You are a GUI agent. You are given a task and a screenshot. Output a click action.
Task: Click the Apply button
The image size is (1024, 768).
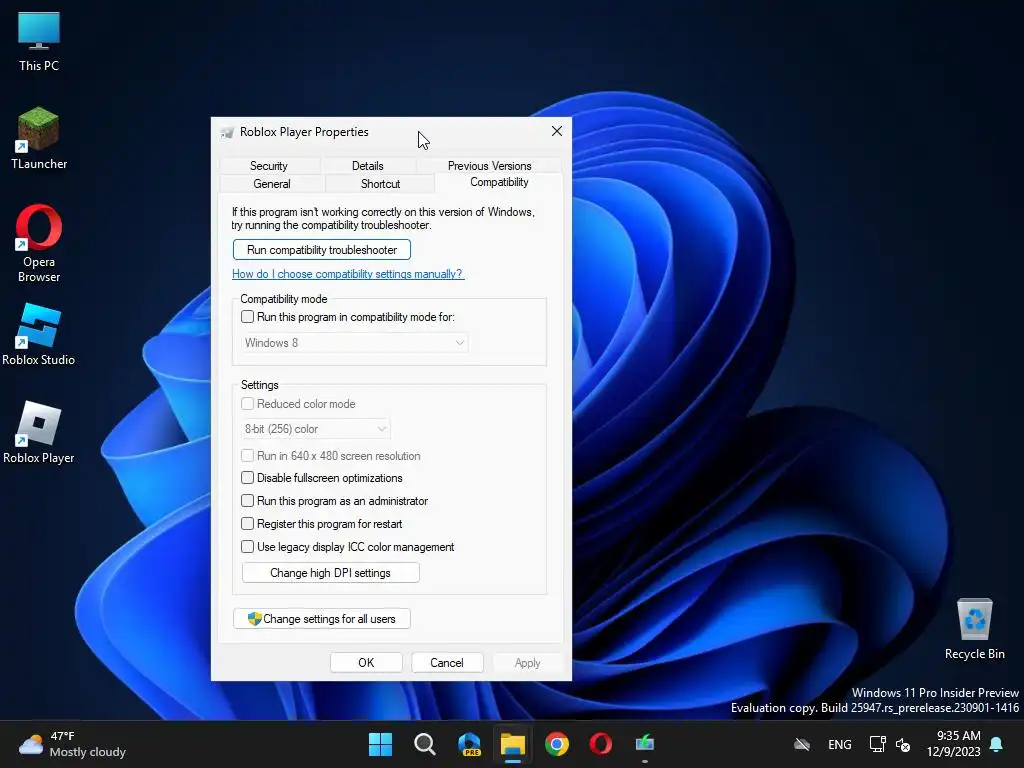pos(527,662)
